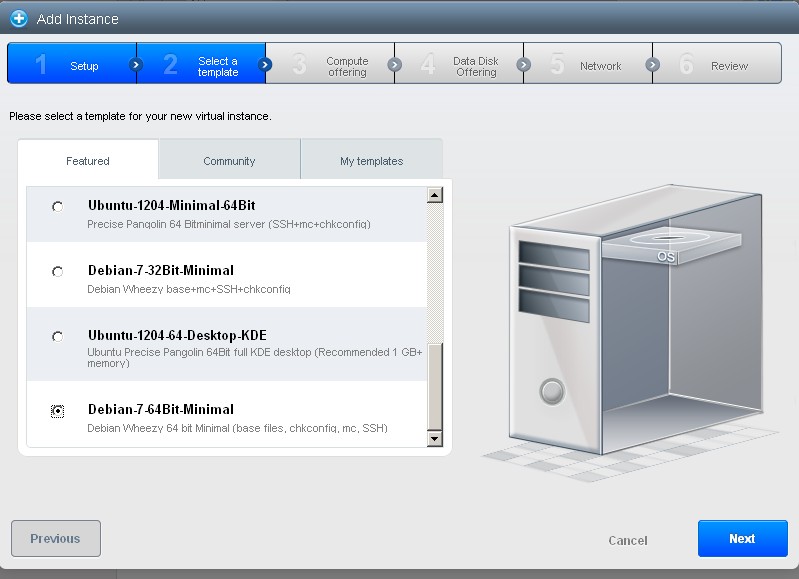Viewport: 799px width, 579px height.
Task: Click the Add Instance plus icon
Action: pyautogui.click(x=18, y=19)
